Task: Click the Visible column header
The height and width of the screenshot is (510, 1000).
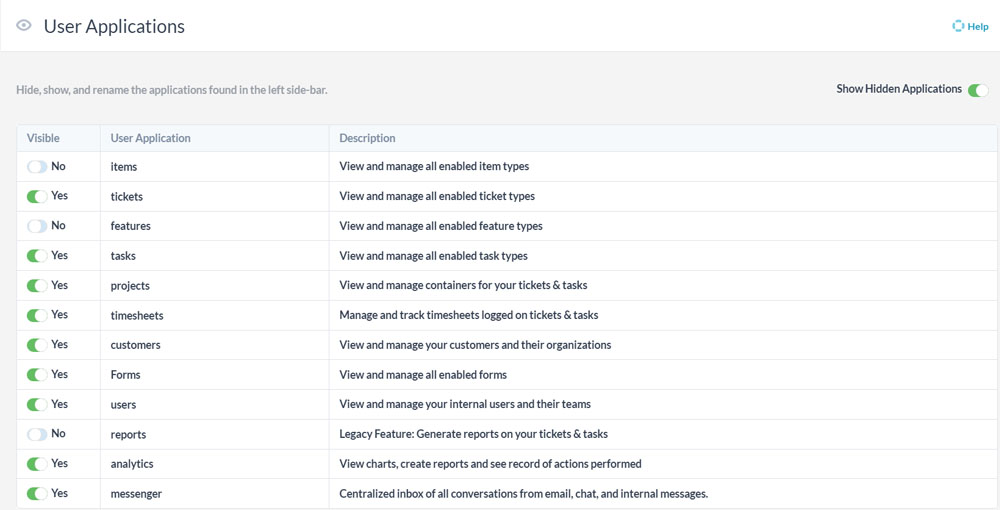Action: (43, 138)
